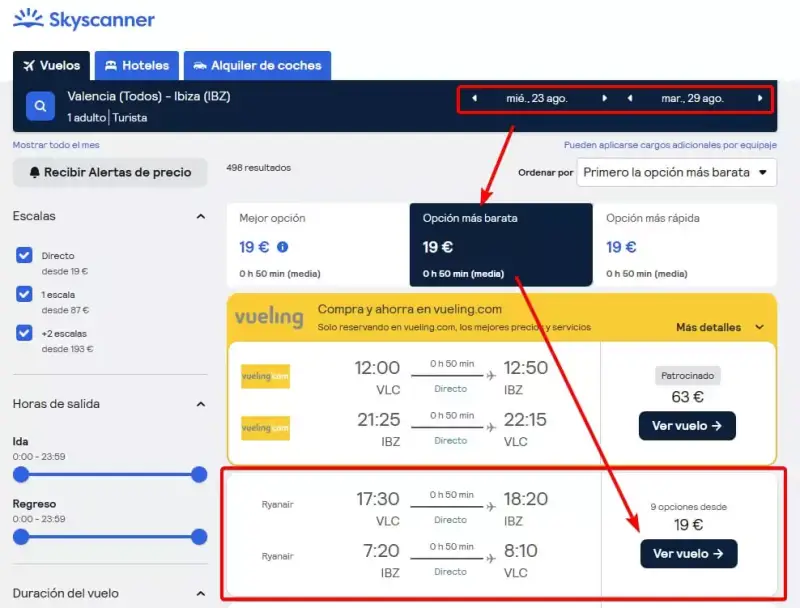Click the info icon beside Mejor opción price
The width and height of the screenshot is (800, 608).
282,247
